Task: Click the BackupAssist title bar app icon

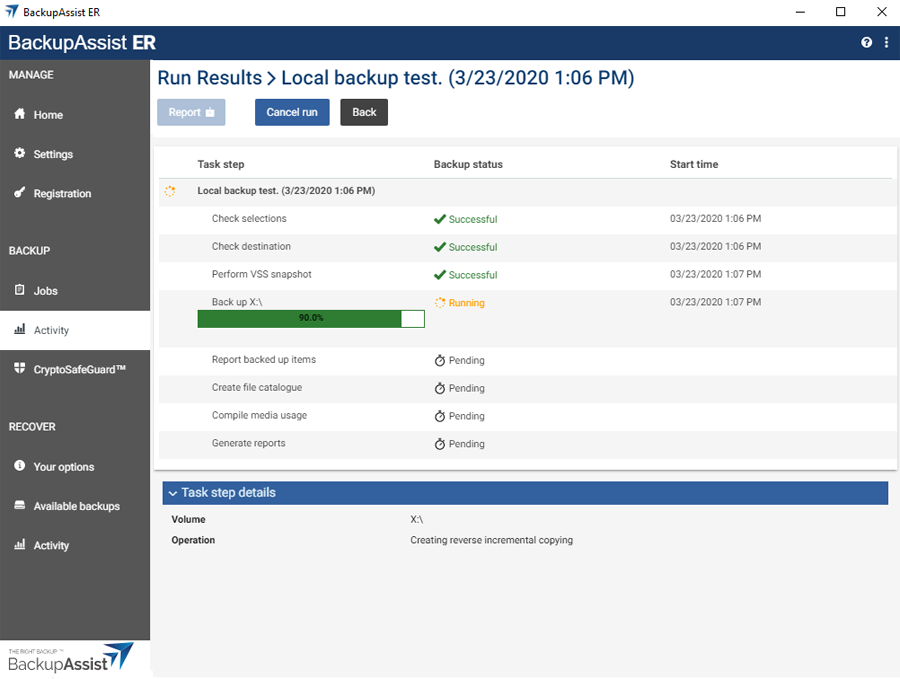Action: point(11,11)
